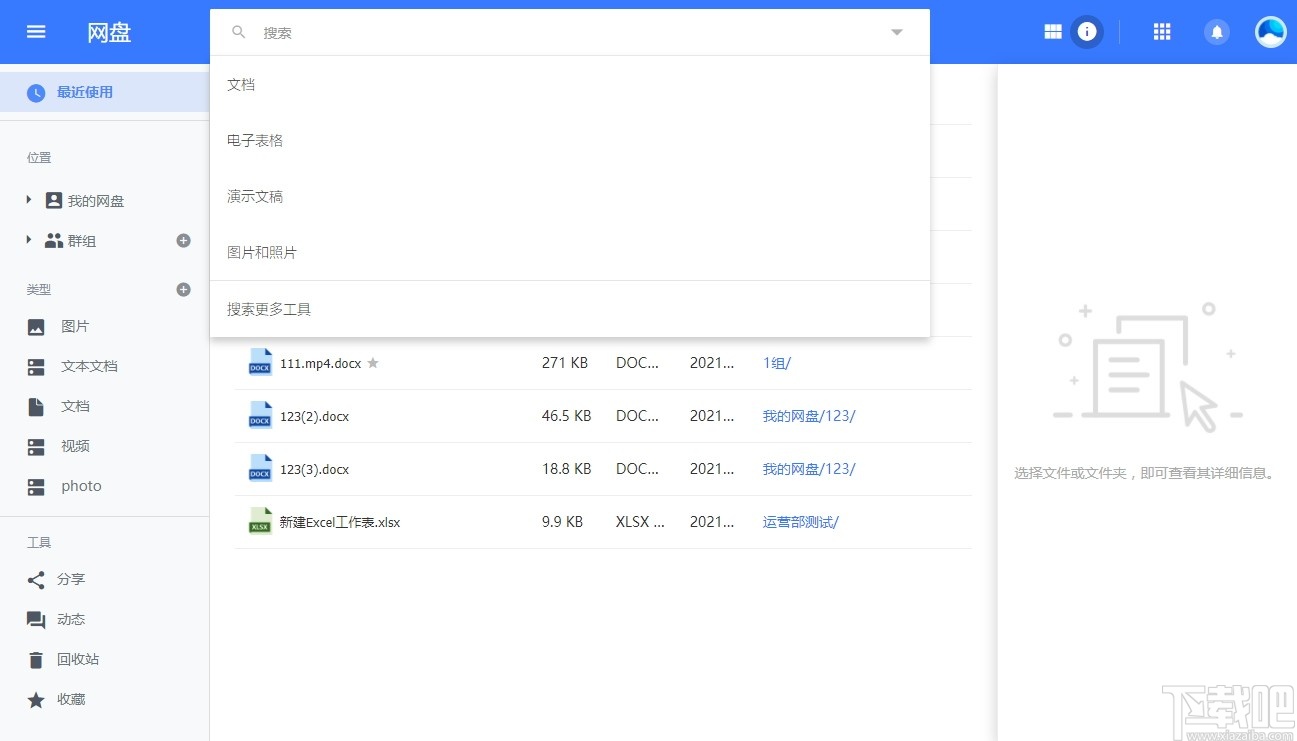This screenshot has width=1297, height=741.
Task: Click the 271 KB size cell
Action: (565, 363)
